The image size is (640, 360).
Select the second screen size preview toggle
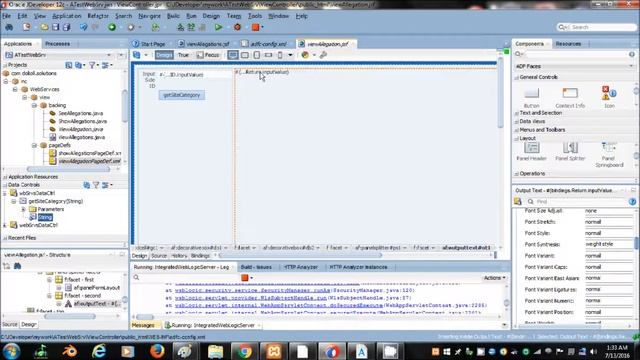coord(244,55)
